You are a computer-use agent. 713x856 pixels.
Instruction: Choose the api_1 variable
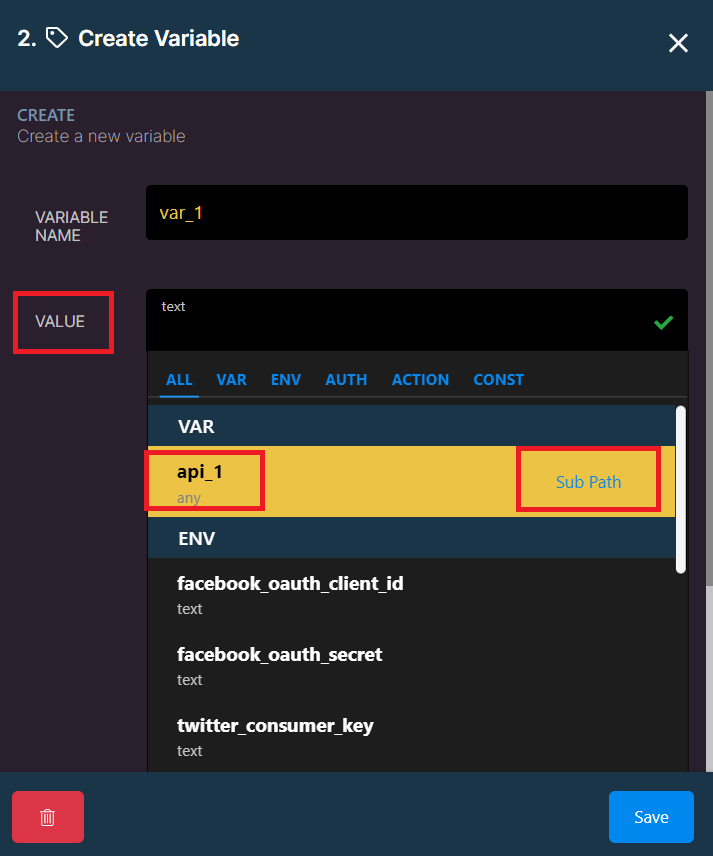point(412,482)
